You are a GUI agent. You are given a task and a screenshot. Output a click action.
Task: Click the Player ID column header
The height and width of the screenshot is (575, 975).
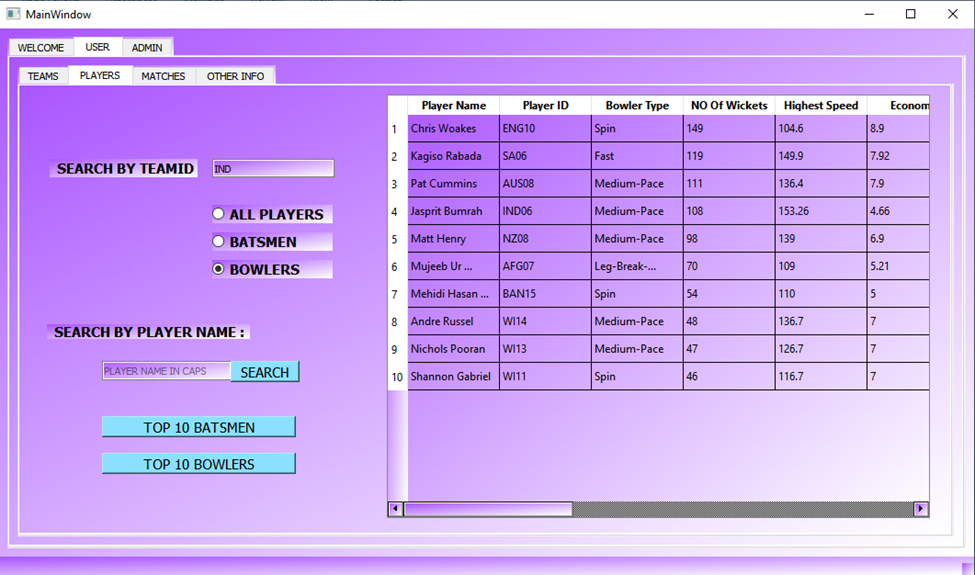(545, 105)
